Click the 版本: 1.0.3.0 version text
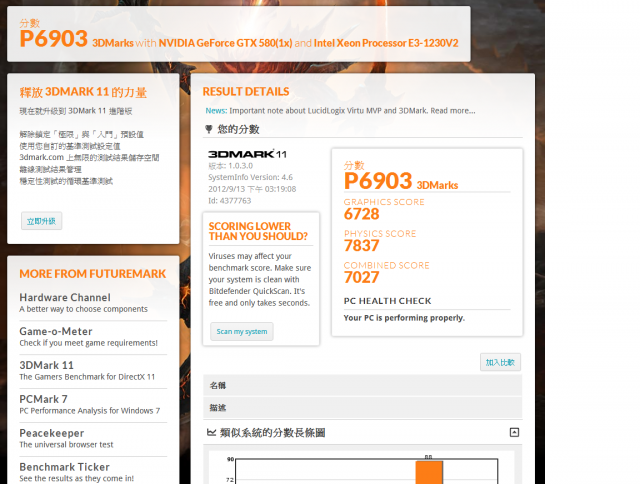Screen dimensions: 640x484 pos(230,166)
